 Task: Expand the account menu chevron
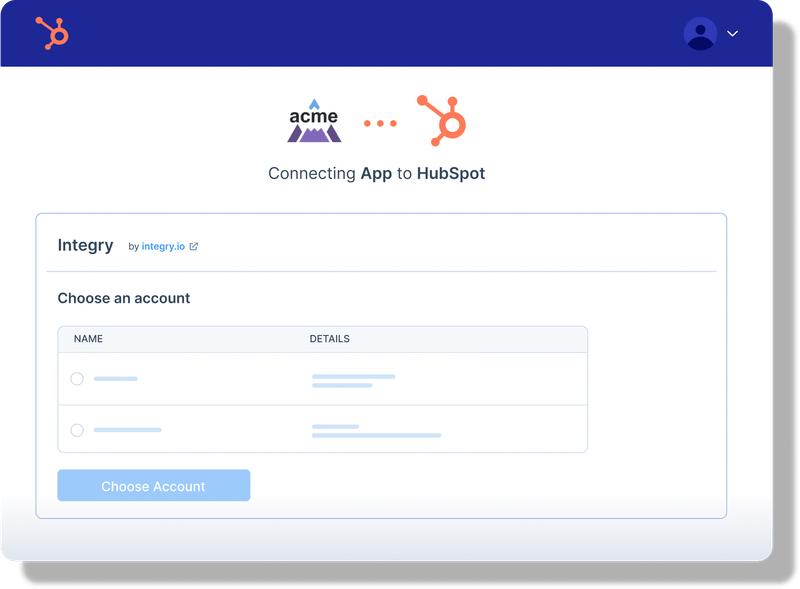[x=733, y=34]
